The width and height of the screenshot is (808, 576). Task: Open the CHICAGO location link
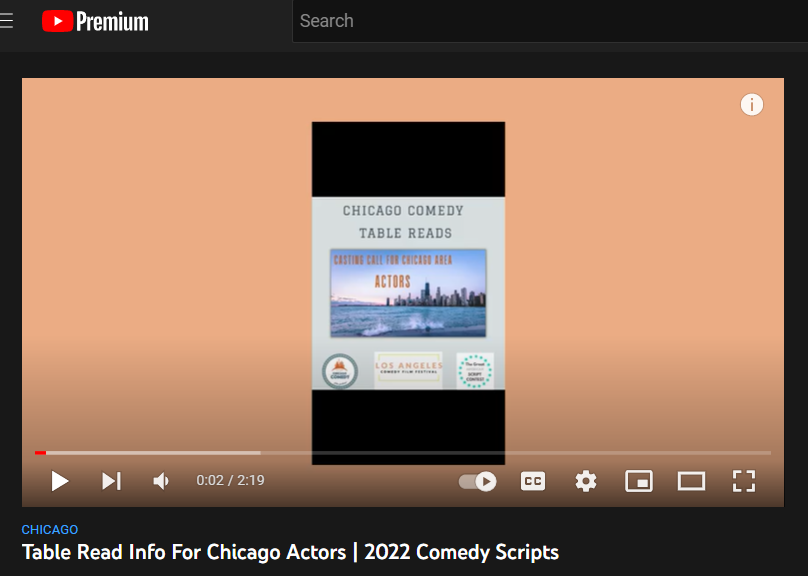click(50, 530)
